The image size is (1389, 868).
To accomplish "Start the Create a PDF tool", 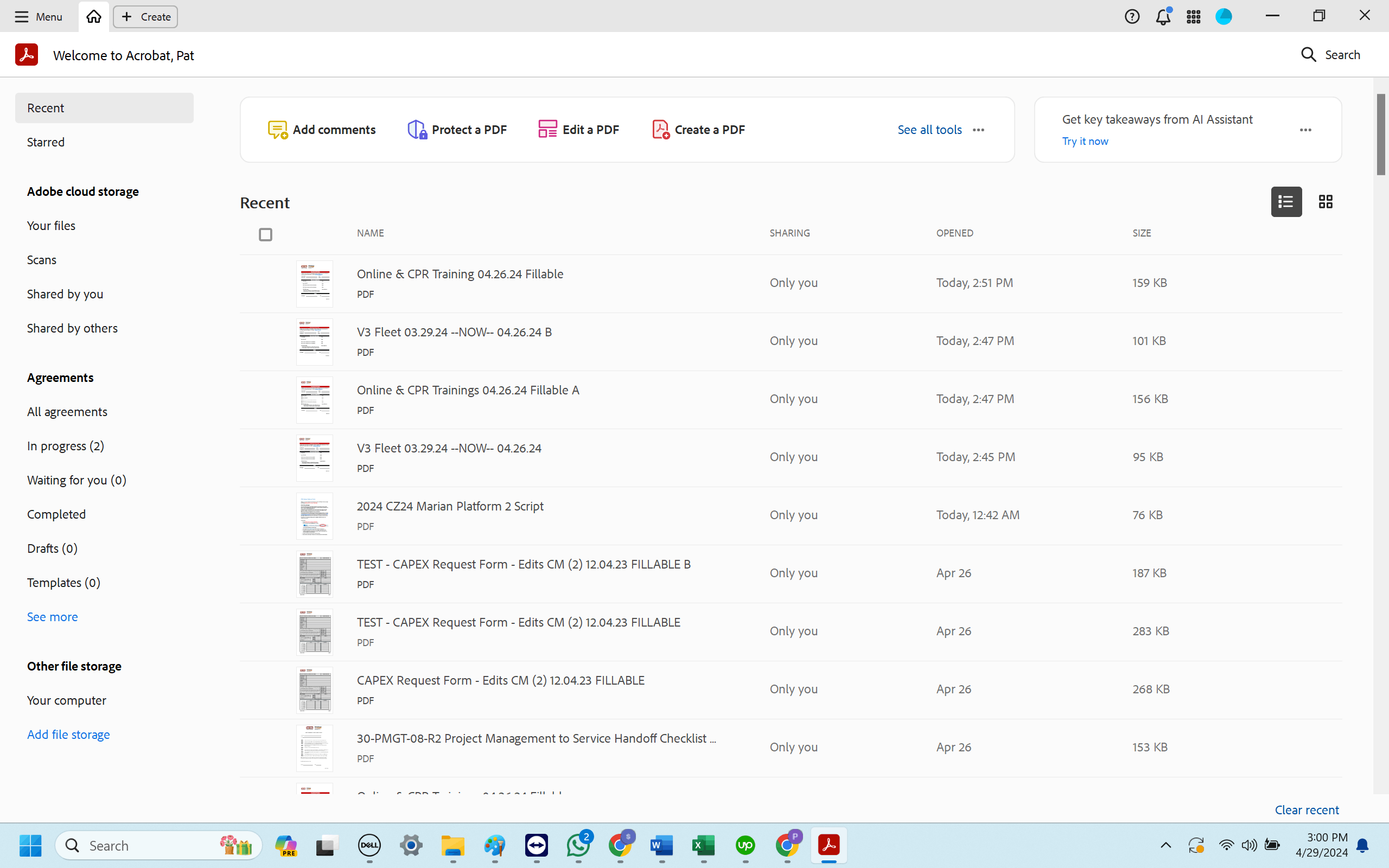I will [x=698, y=130].
